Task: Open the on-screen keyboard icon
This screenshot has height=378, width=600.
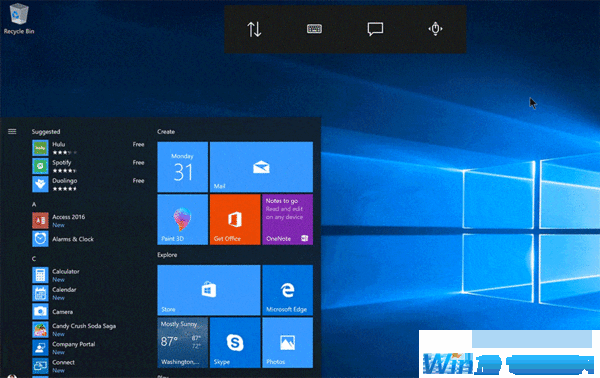Action: [314, 29]
